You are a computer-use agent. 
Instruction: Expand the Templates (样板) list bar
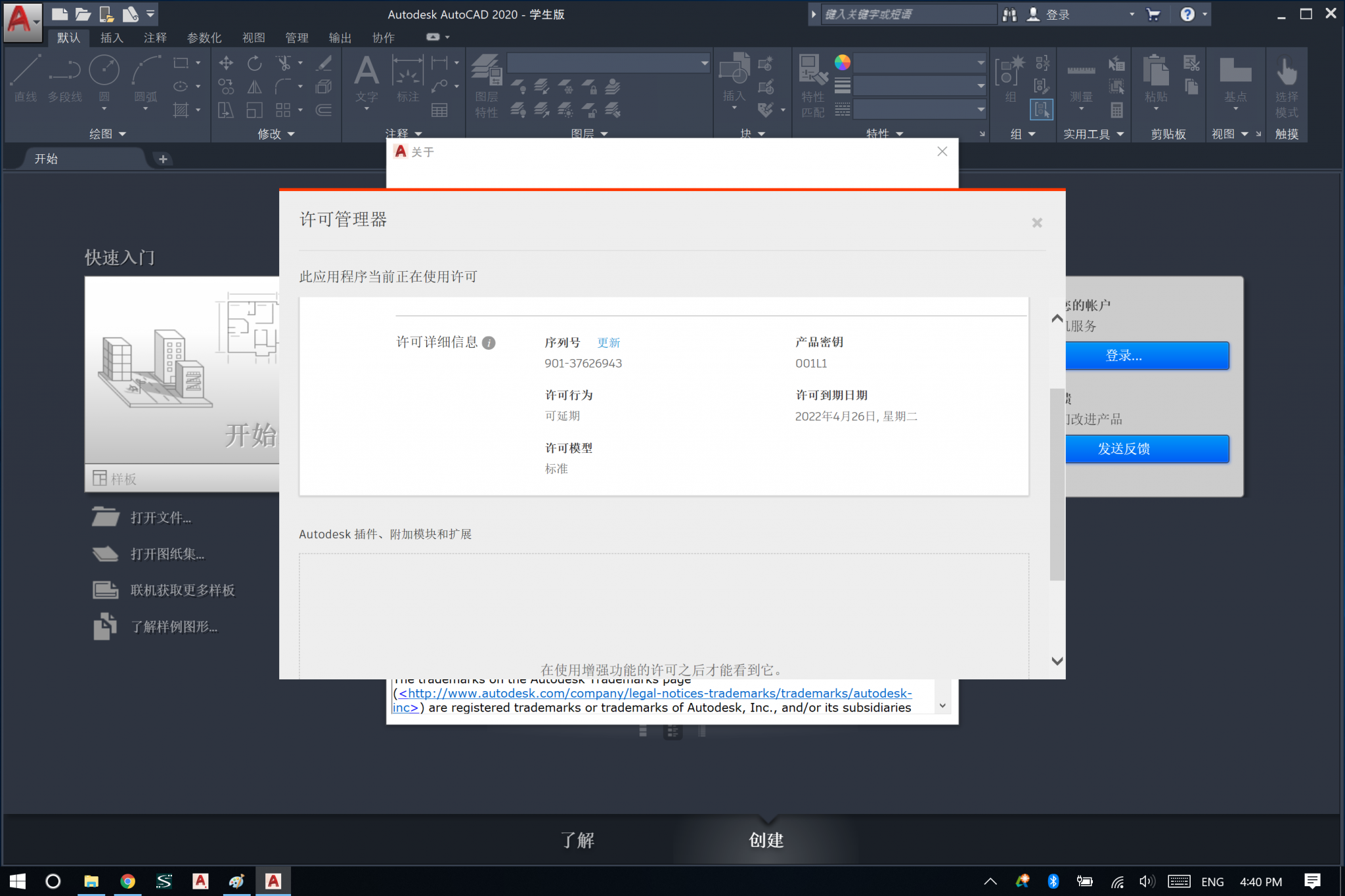182,479
